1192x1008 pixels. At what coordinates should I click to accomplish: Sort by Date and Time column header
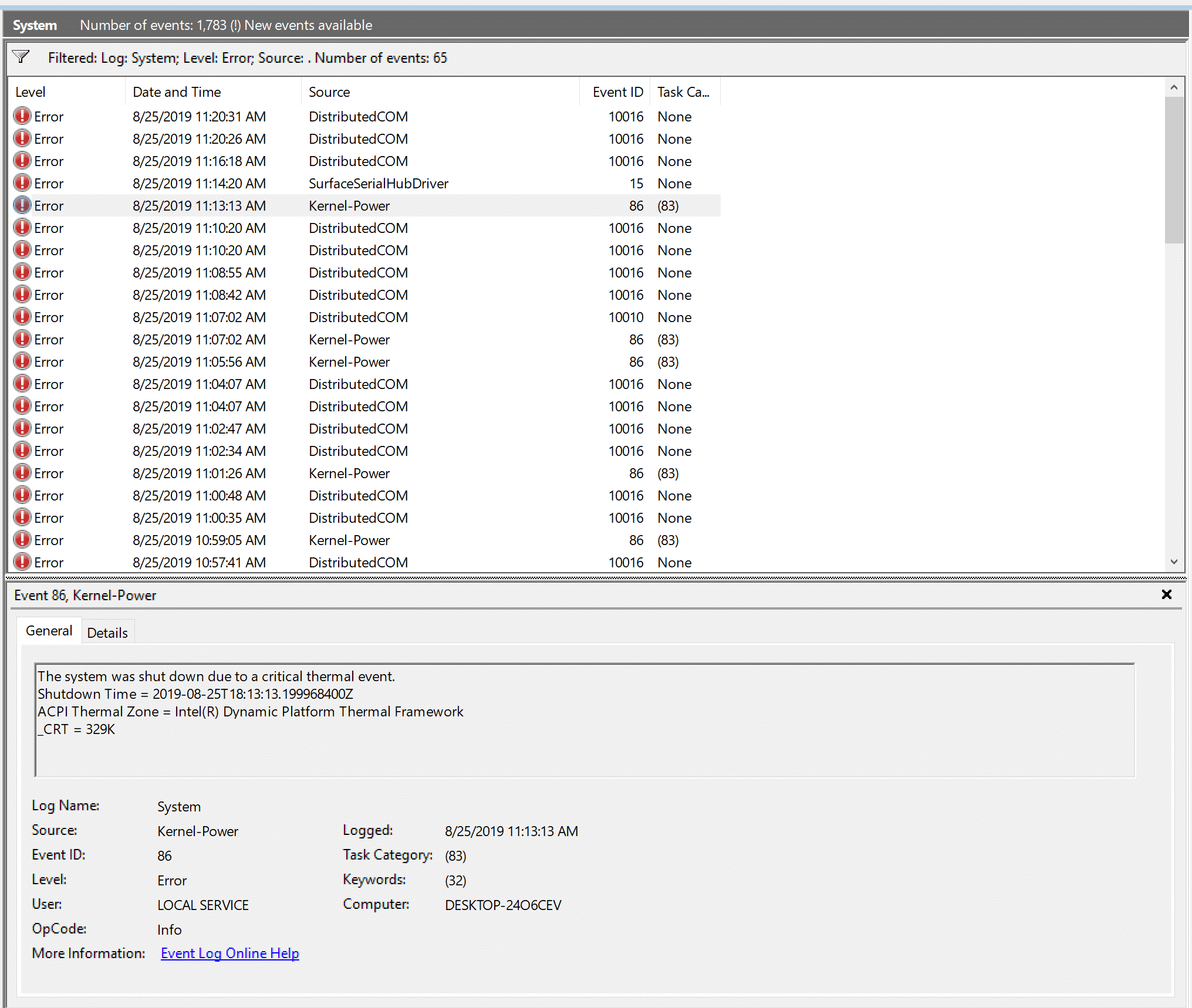point(213,92)
